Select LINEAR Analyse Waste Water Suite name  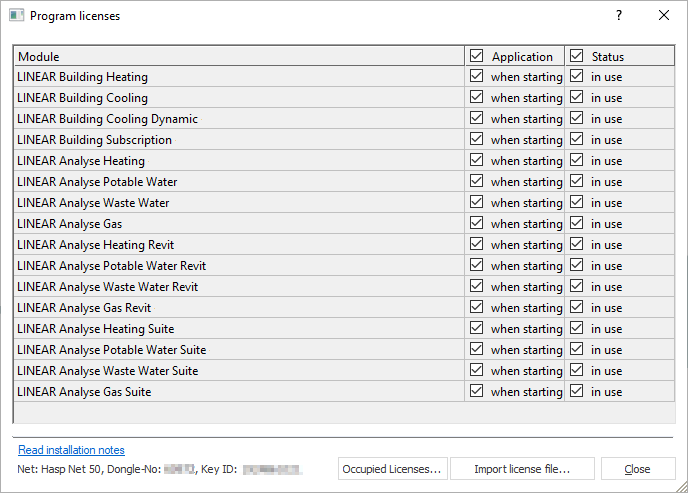pos(108,371)
